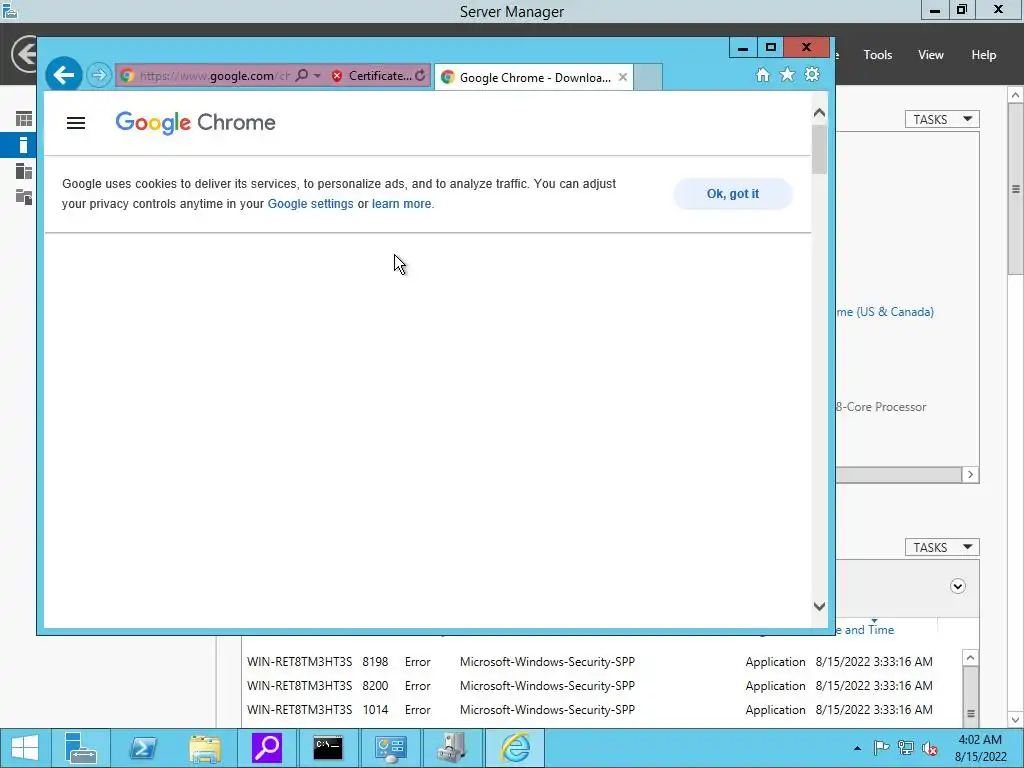The image size is (1024, 768).
Task: Dismiss cookie notice with Ok, got it
Action: pyautogui.click(x=733, y=194)
